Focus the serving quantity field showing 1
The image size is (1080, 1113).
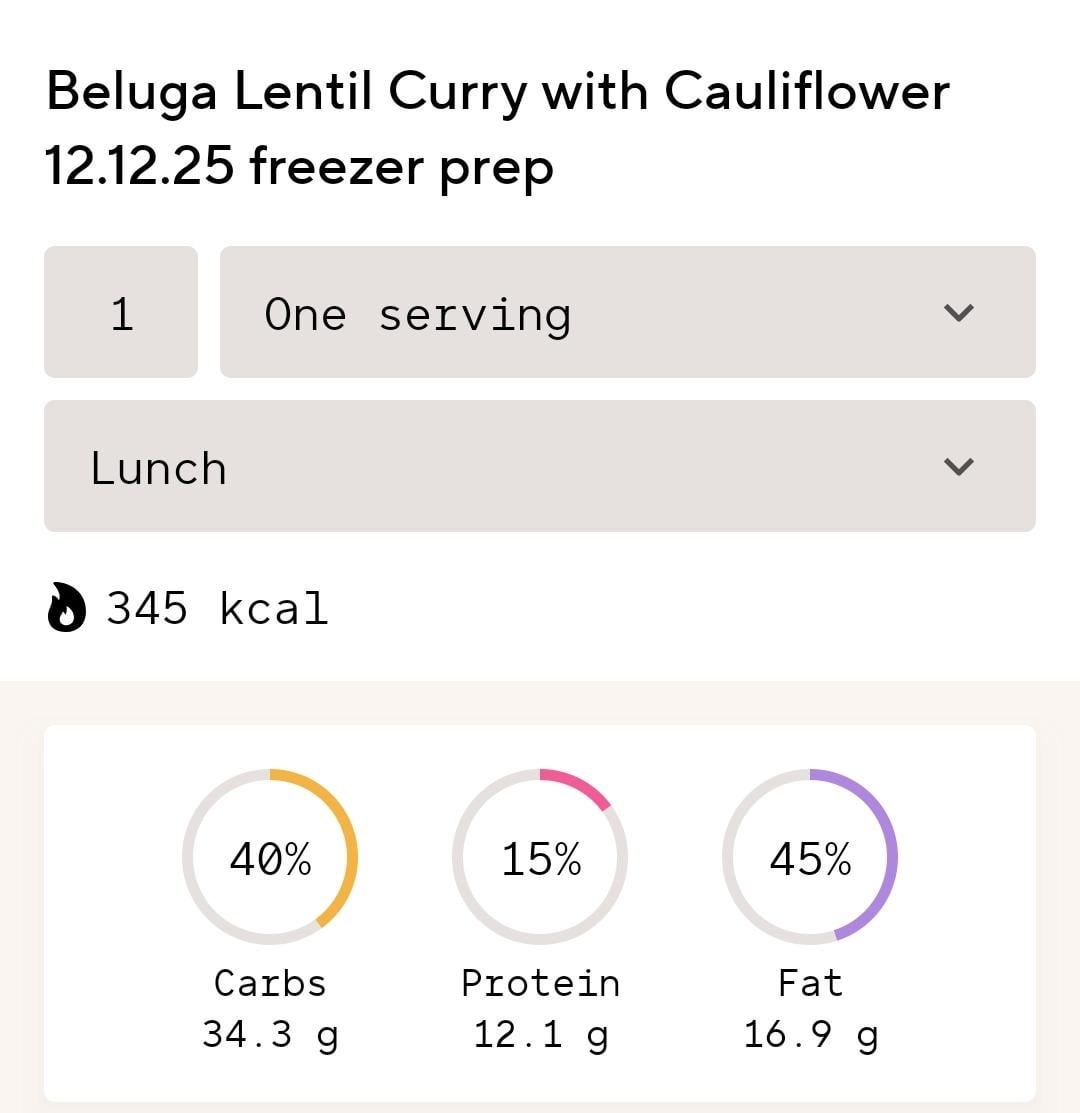(x=121, y=313)
